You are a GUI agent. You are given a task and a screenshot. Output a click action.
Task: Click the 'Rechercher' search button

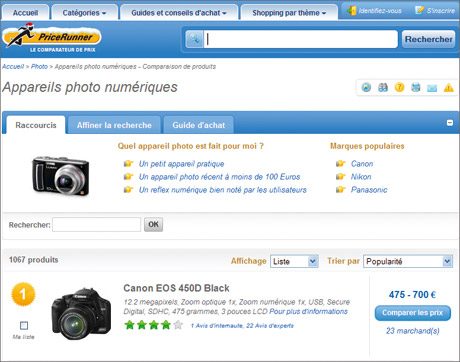(x=429, y=39)
